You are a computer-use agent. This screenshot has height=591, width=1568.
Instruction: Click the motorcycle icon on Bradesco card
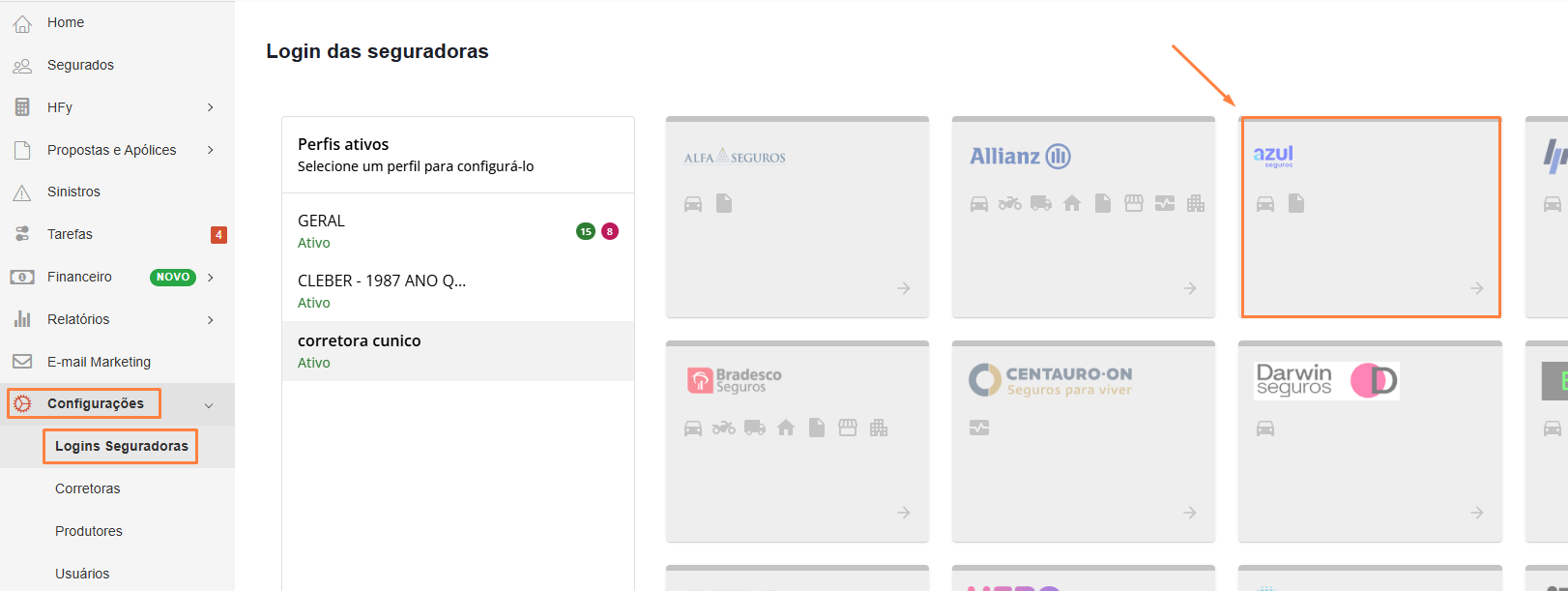723,428
